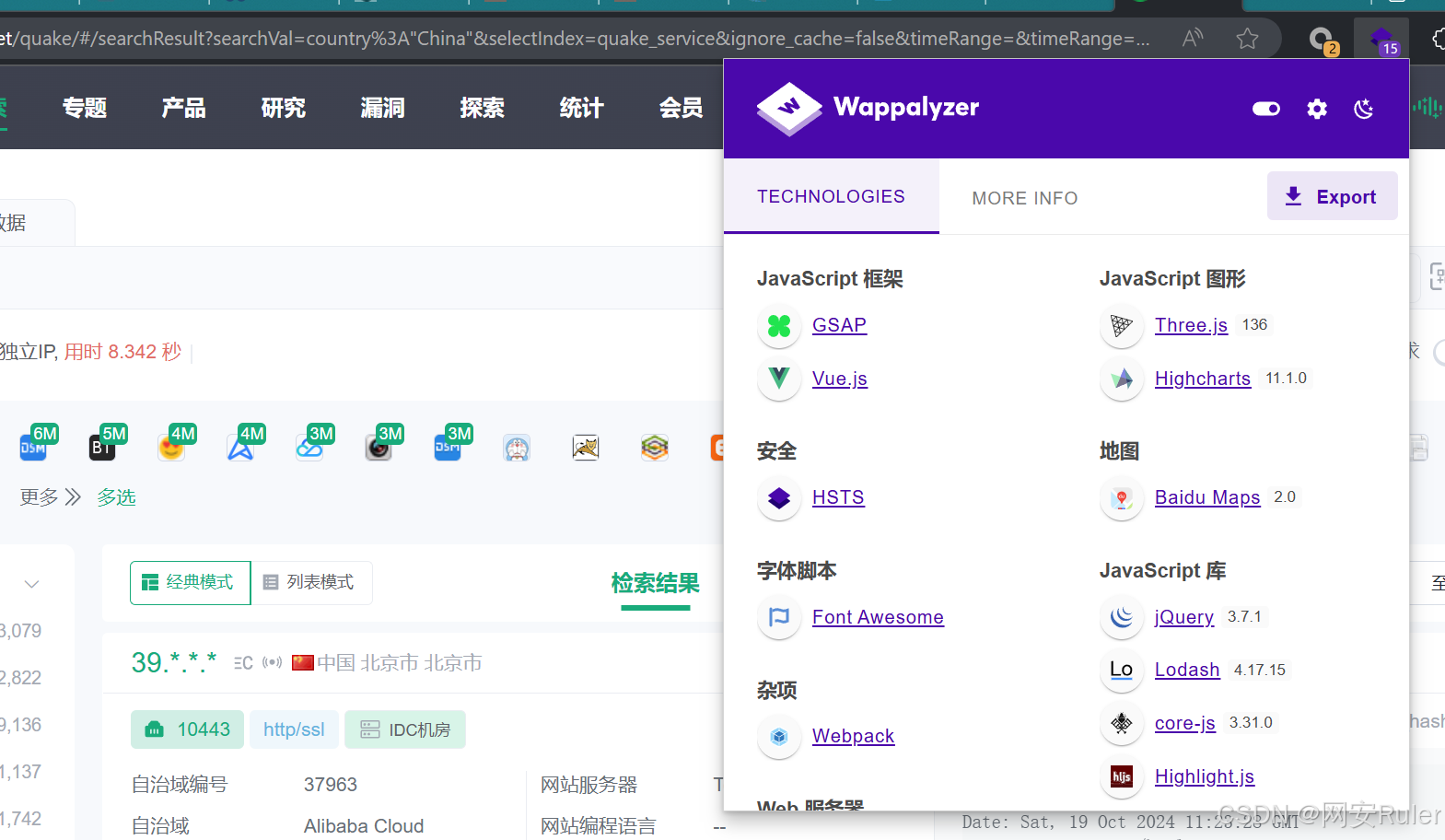The width and height of the screenshot is (1445, 840).
Task: Toggle Wappalyzer enable switch in popup header
Action: point(1266,109)
